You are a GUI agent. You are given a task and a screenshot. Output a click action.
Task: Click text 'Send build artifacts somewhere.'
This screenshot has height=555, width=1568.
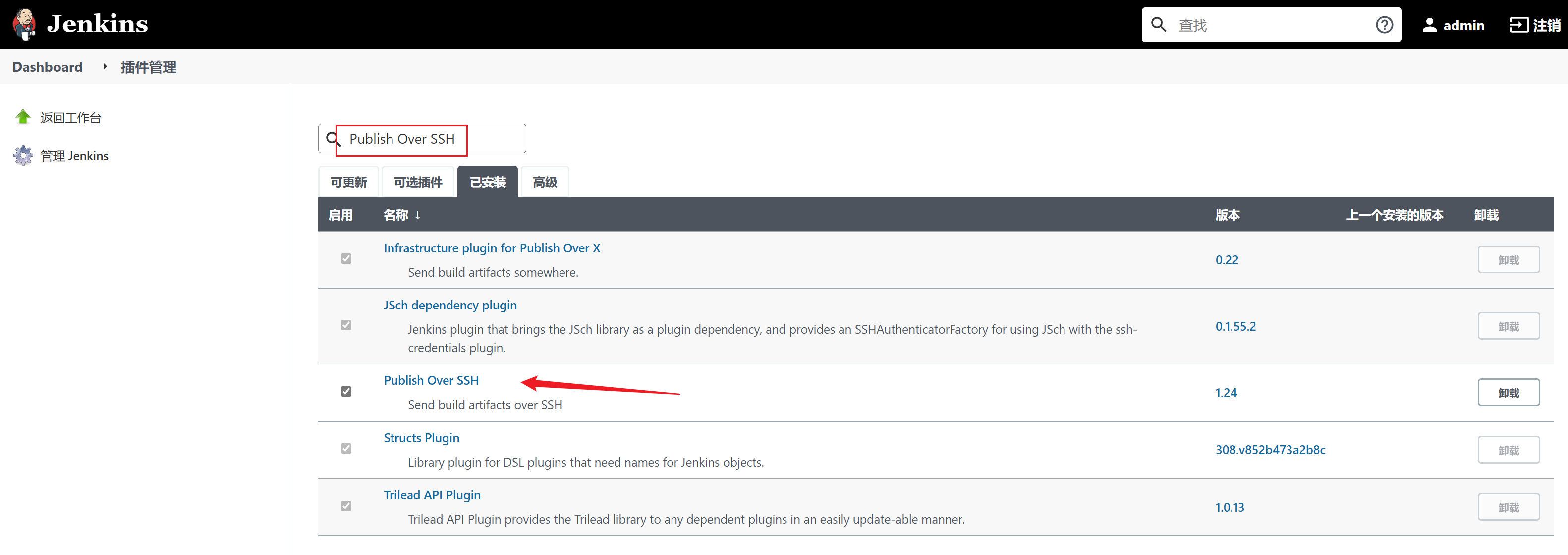click(493, 273)
